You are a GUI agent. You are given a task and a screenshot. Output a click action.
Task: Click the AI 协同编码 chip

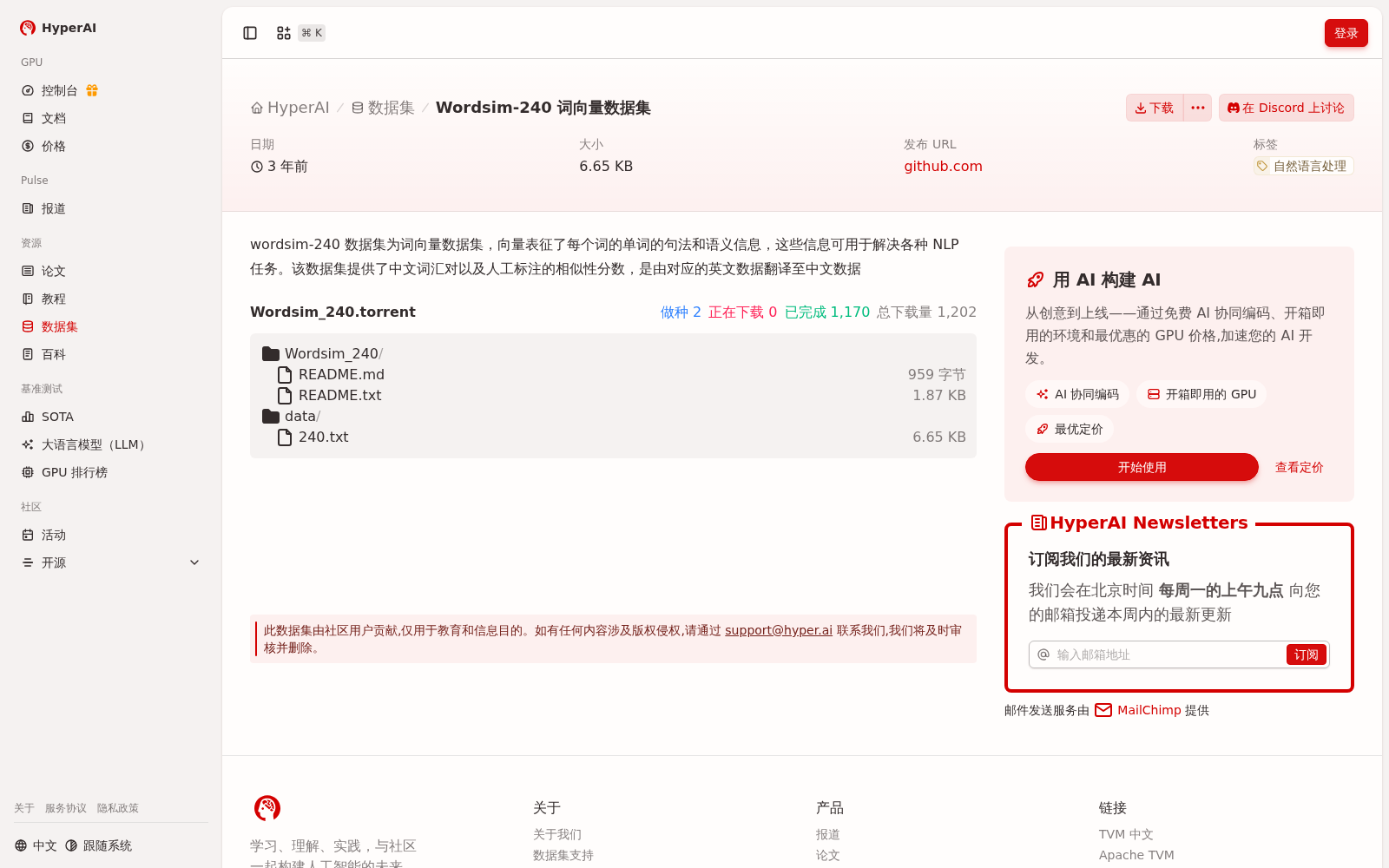pyautogui.click(x=1076, y=394)
